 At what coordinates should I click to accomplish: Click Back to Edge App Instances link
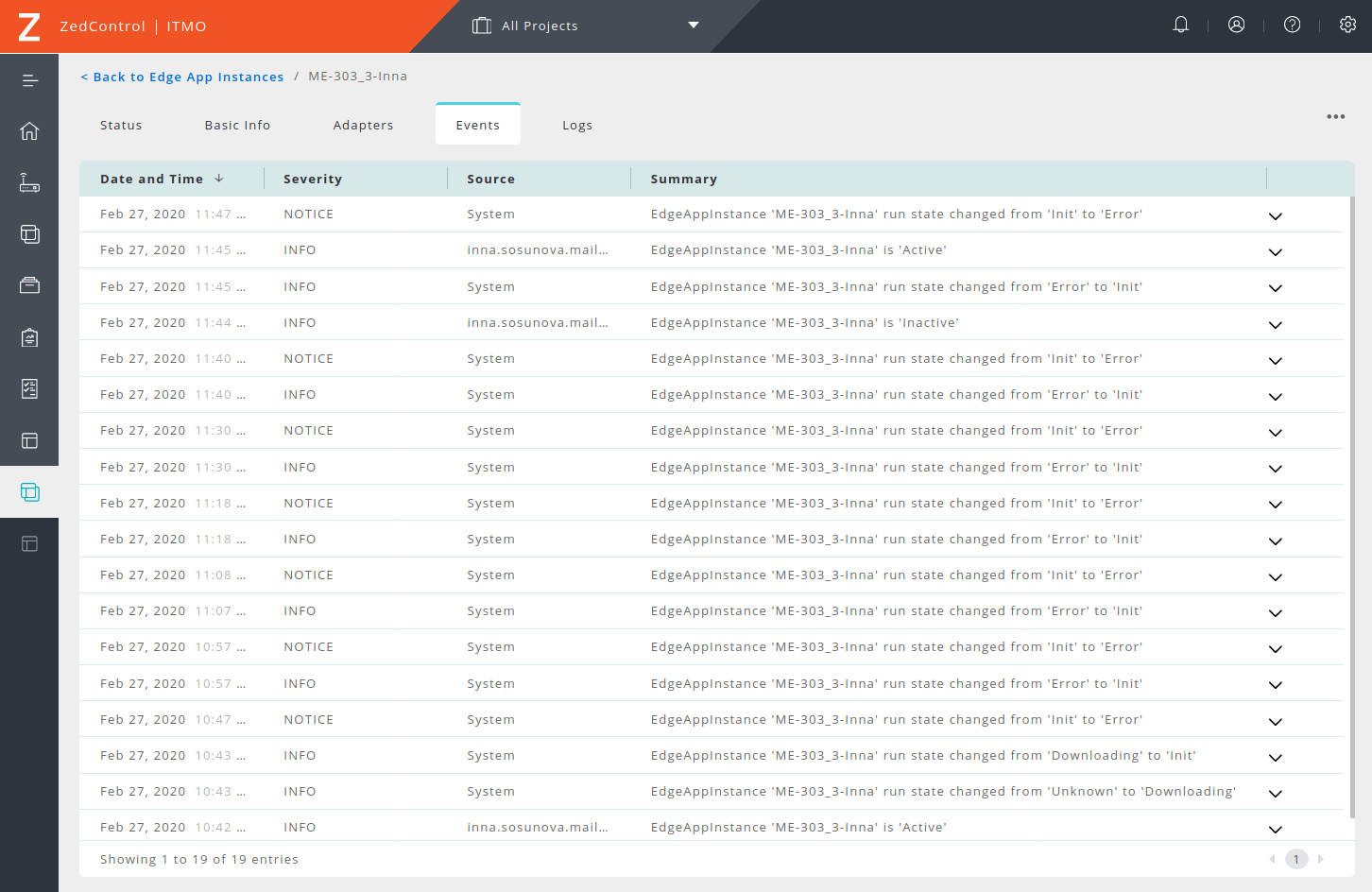pyautogui.click(x=182, y=77)
